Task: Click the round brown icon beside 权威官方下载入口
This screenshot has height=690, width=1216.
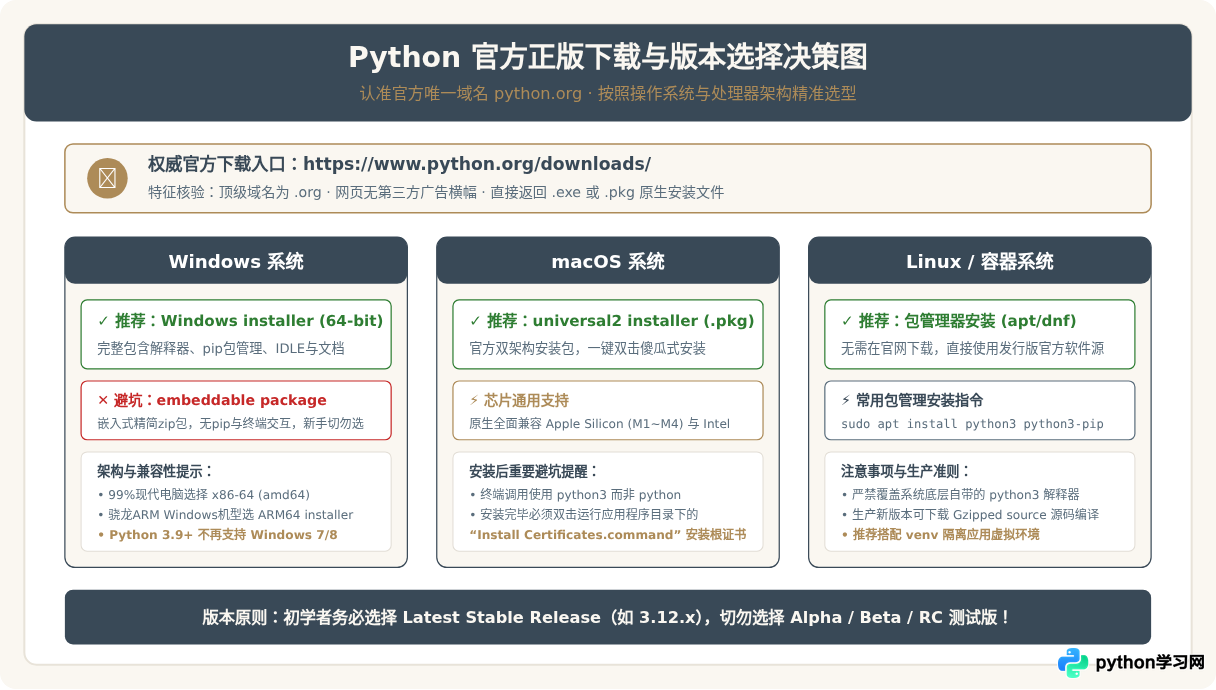Action: 107,178
